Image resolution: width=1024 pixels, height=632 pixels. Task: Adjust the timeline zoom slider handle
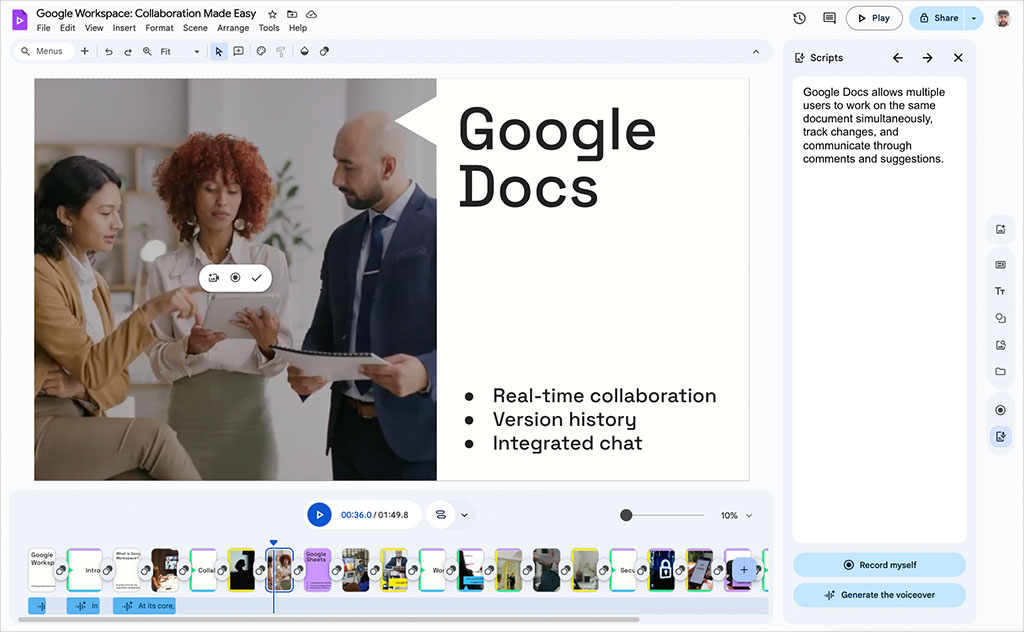pyautogui.click(x=626, y=515)
